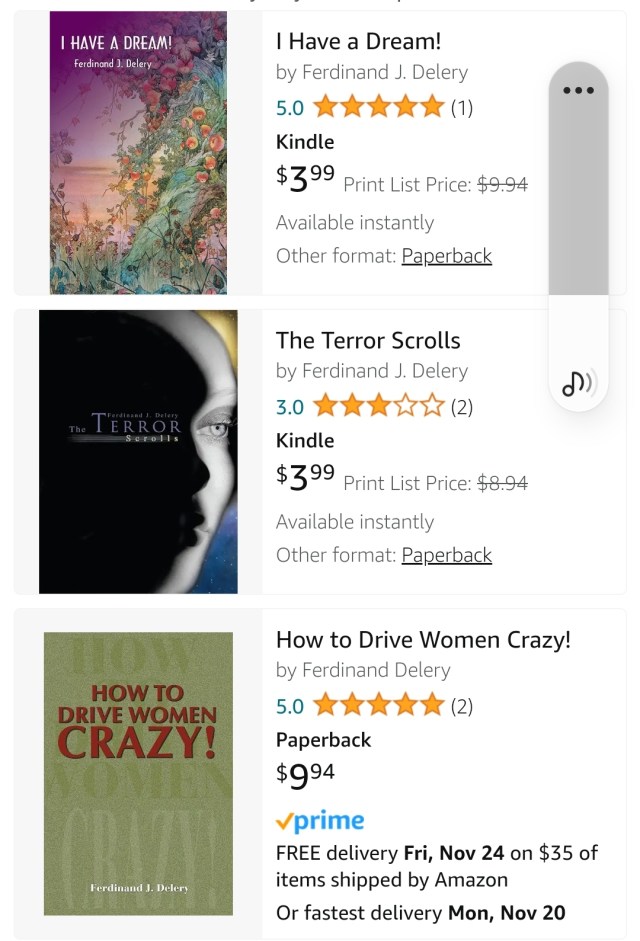Tap the 3.0 rating number for The Terror Scrolls
640x941 pixels.
click(290, 407)
